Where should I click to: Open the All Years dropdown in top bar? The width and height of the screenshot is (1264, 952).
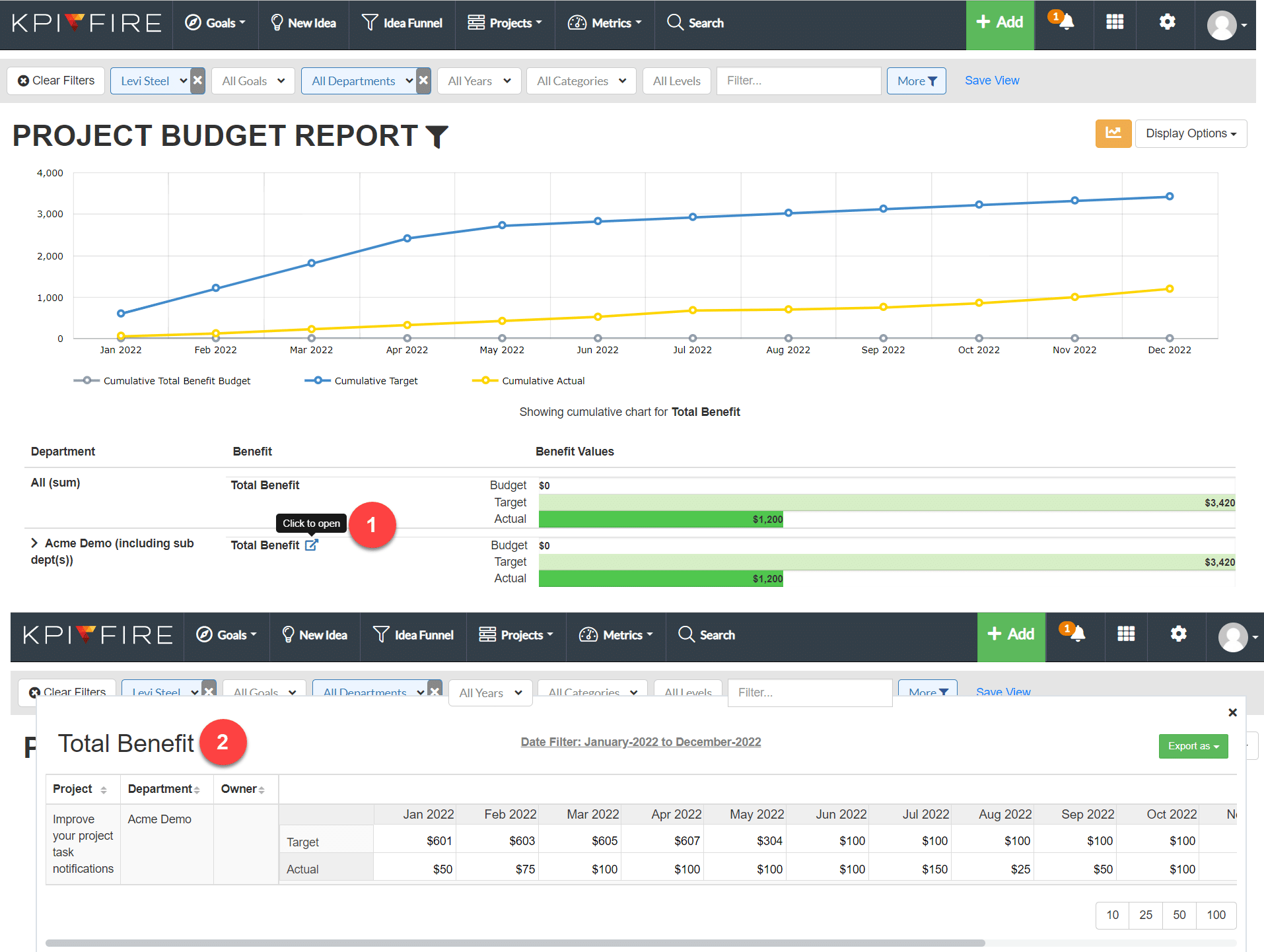tap(479, 81)
